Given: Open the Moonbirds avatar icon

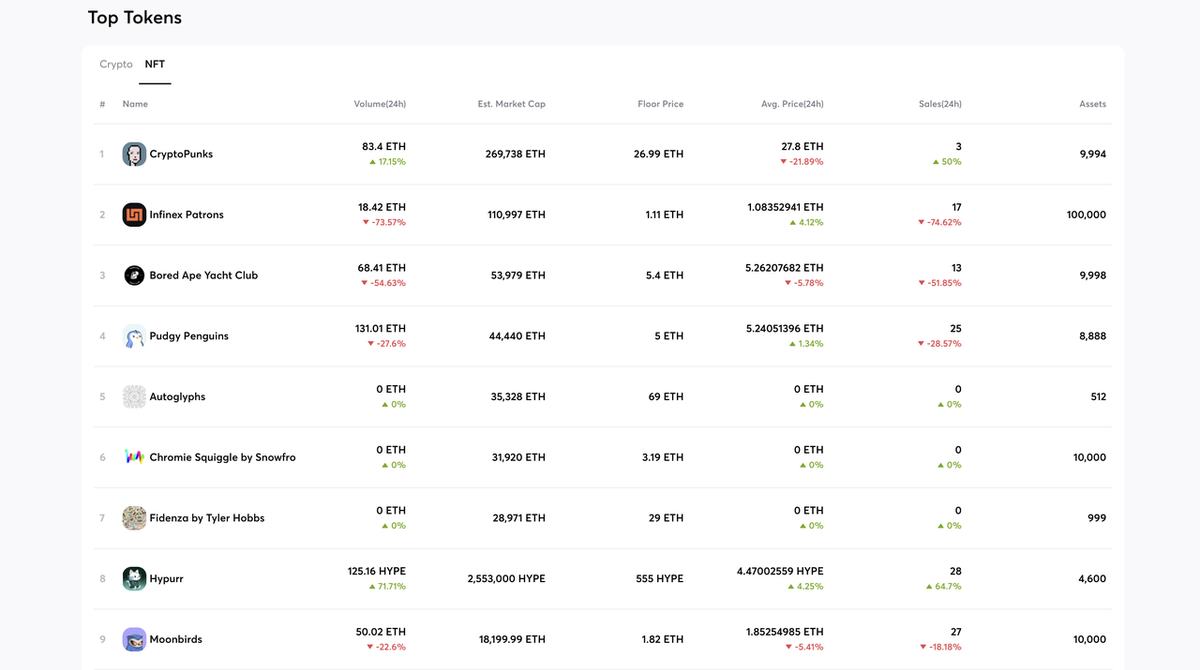Looking at the screenshot, I should pyautogui.click(x=134, y=639).
